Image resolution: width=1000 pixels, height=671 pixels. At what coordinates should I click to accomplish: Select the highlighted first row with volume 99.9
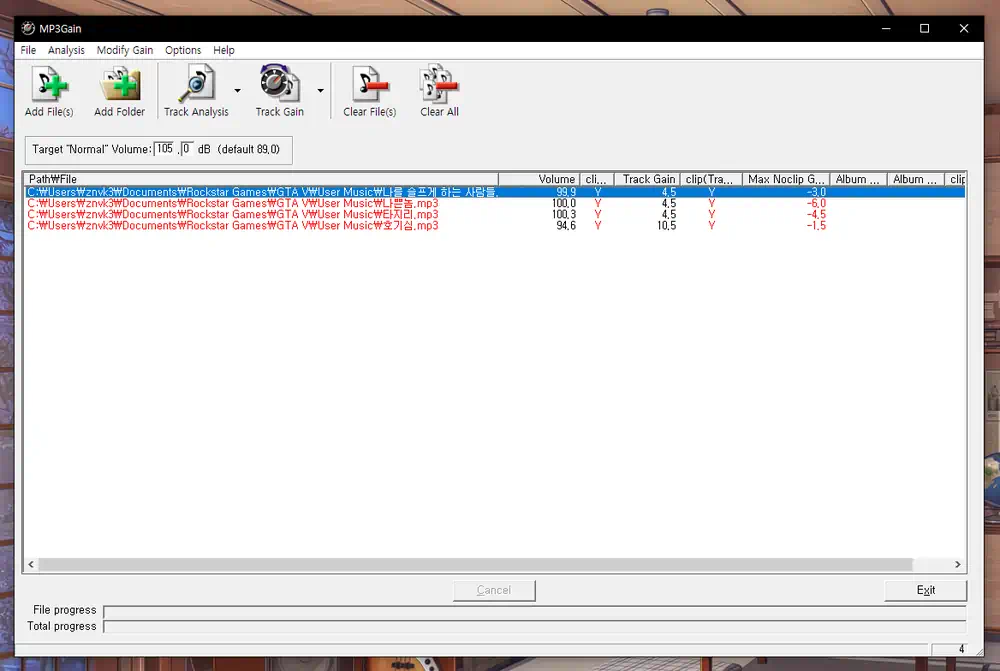pyautogui.click(x=495, y=192)
